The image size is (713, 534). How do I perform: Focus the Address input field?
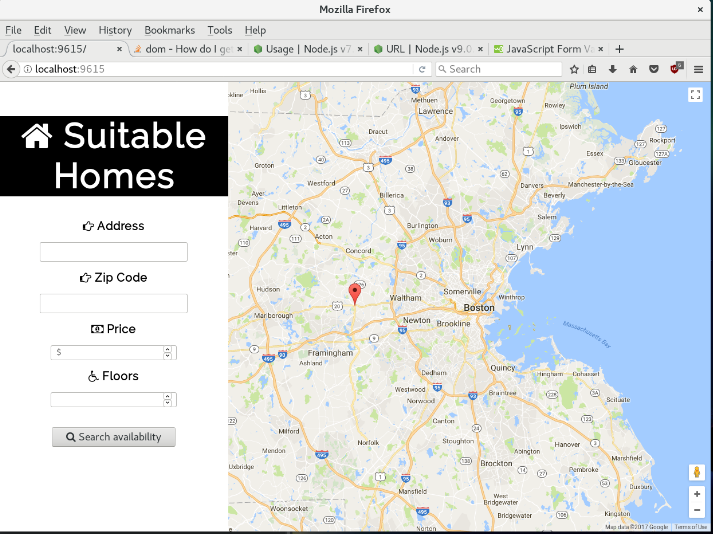[x=114, y=252]
